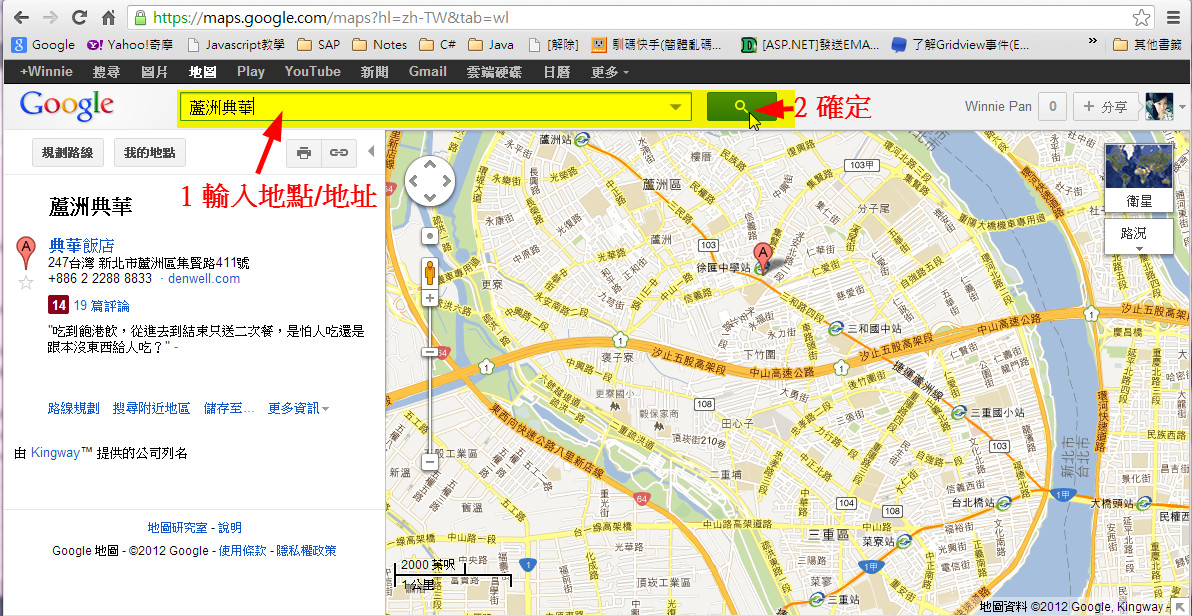Image resolution: width=1192 pixels, height=616 pixels.
Task: Click the 儲存至... link
Action: click(x=229, y=408)
